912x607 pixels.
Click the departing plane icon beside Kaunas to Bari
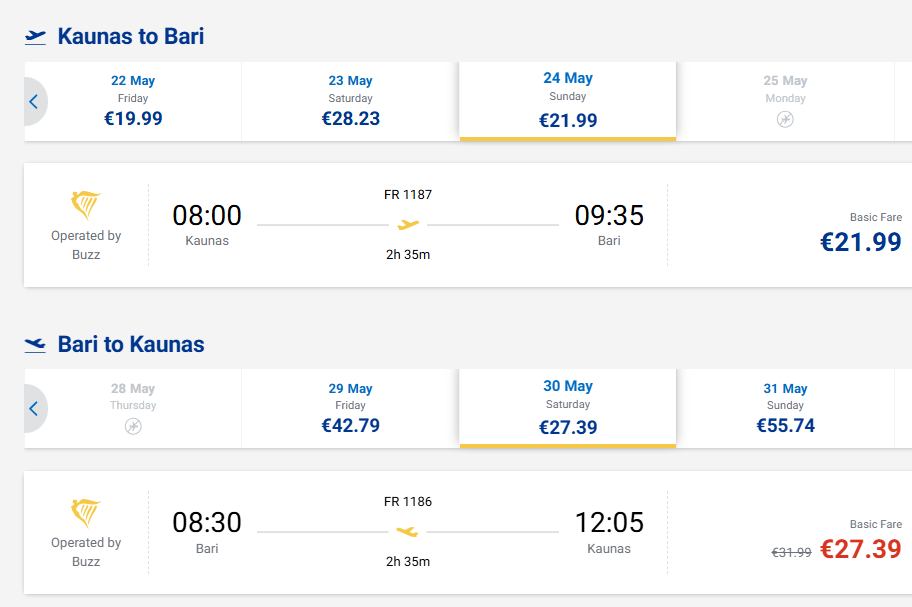(35, 37)
